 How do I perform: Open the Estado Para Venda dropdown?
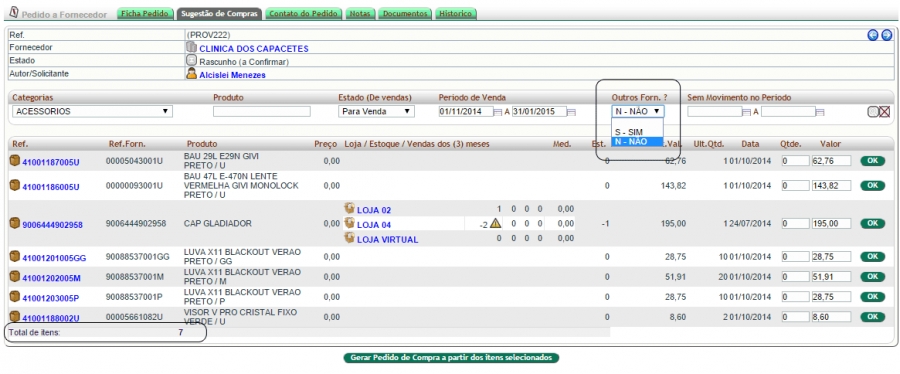376,111
